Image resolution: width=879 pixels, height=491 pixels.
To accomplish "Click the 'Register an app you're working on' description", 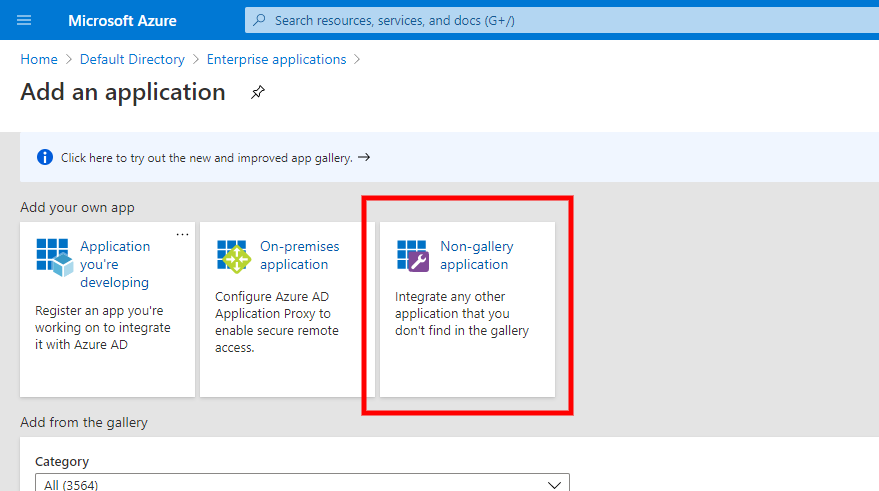I will click(103, 327).
